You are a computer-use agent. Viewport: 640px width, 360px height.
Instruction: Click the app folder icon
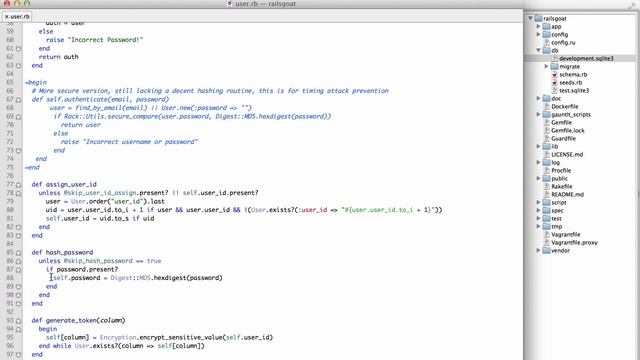point(547,26)
